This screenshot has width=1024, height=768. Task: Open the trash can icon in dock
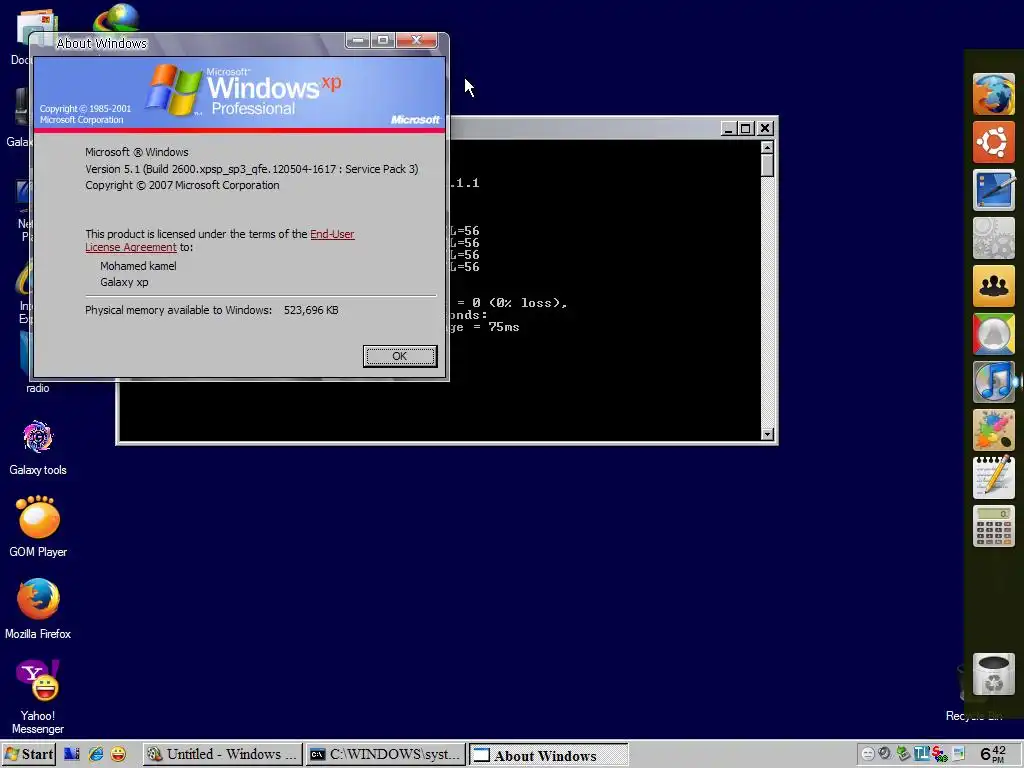click(993, 675)
